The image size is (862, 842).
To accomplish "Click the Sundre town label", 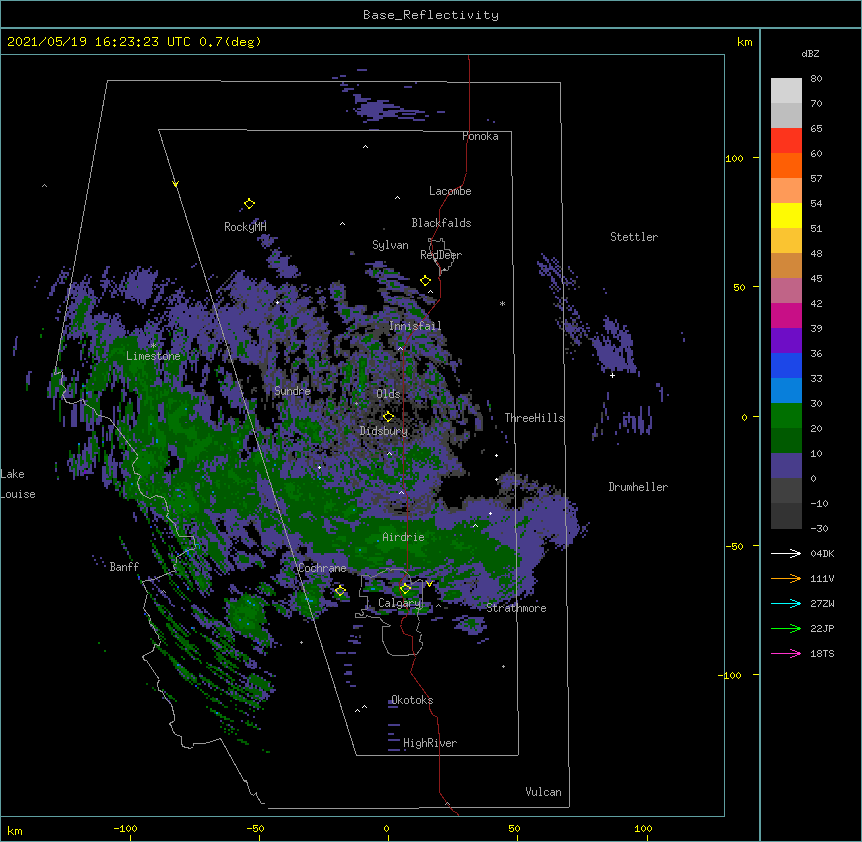I will (292, 391).
